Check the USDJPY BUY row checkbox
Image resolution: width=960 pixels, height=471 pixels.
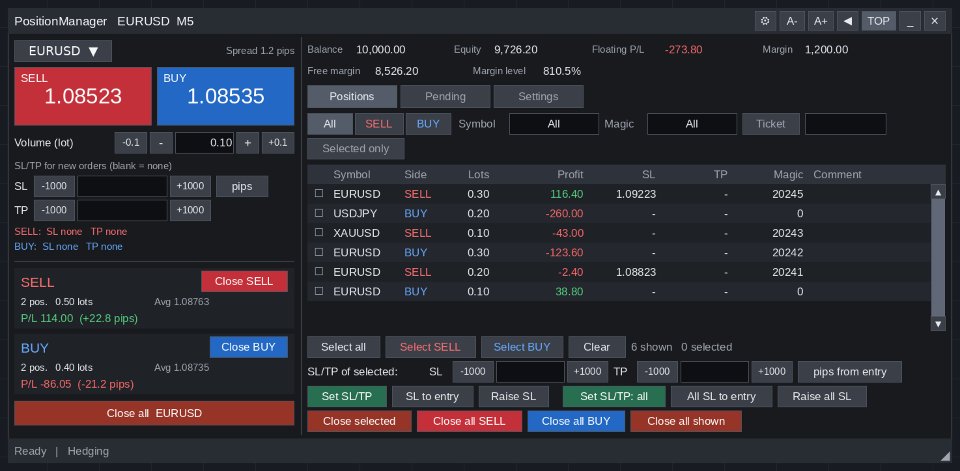[x=318, y=213]
